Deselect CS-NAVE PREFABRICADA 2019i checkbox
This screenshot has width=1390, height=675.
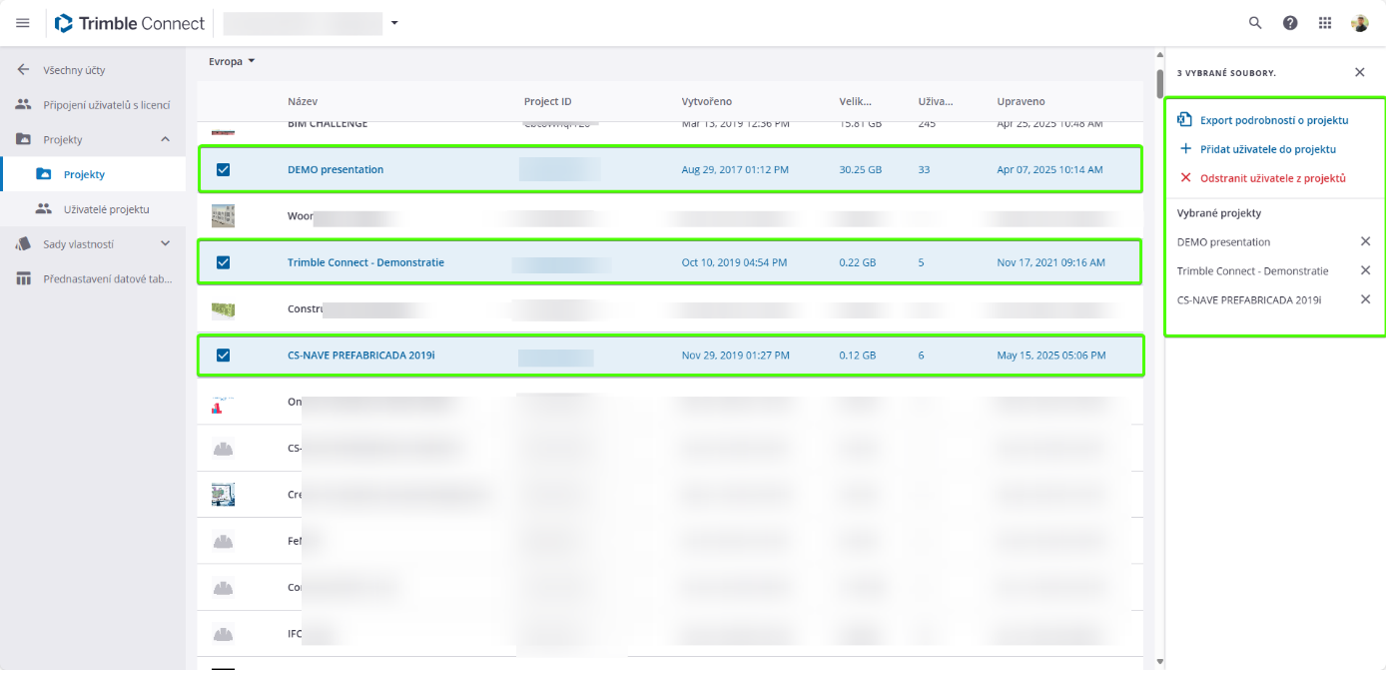223,355
